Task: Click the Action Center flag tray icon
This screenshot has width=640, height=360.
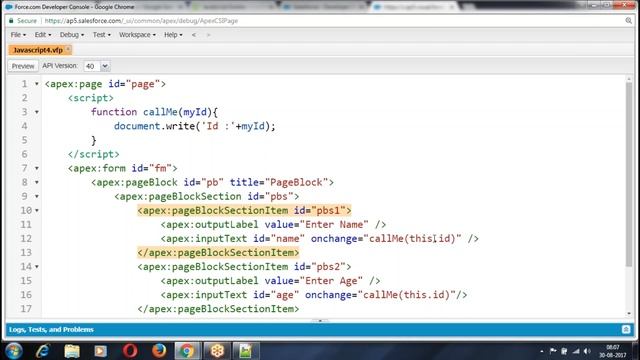Action: click(x=553, y=351)
